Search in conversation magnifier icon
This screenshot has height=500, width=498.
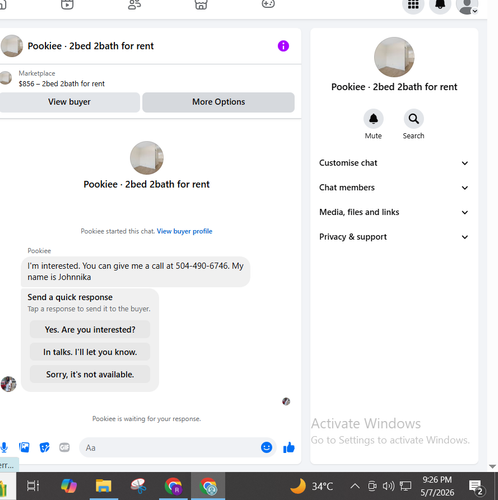click(x=414, y=119)
